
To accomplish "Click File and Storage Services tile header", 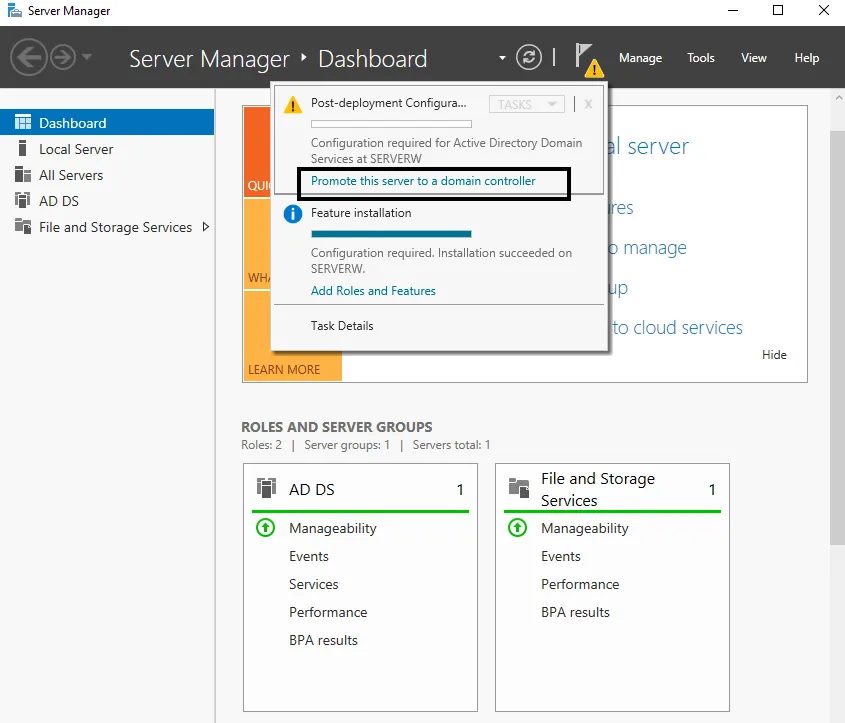I will tap(612, 489).
